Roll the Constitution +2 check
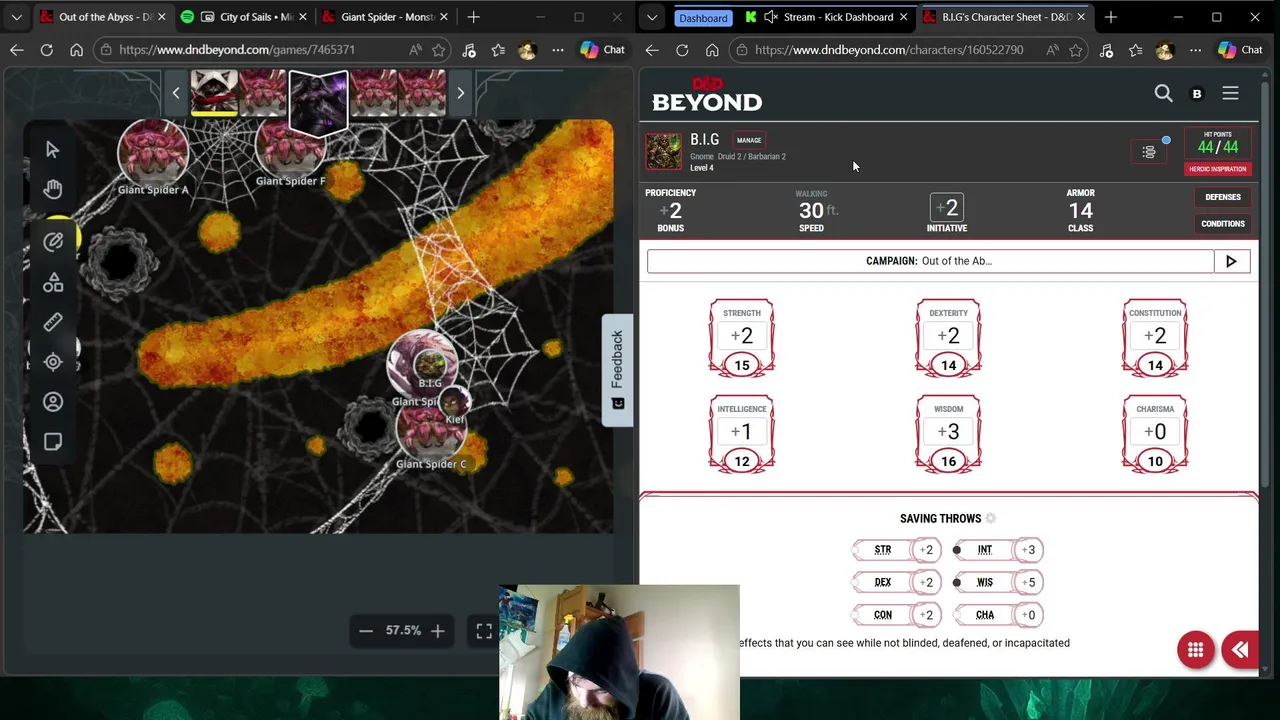 pos(1155,336)
